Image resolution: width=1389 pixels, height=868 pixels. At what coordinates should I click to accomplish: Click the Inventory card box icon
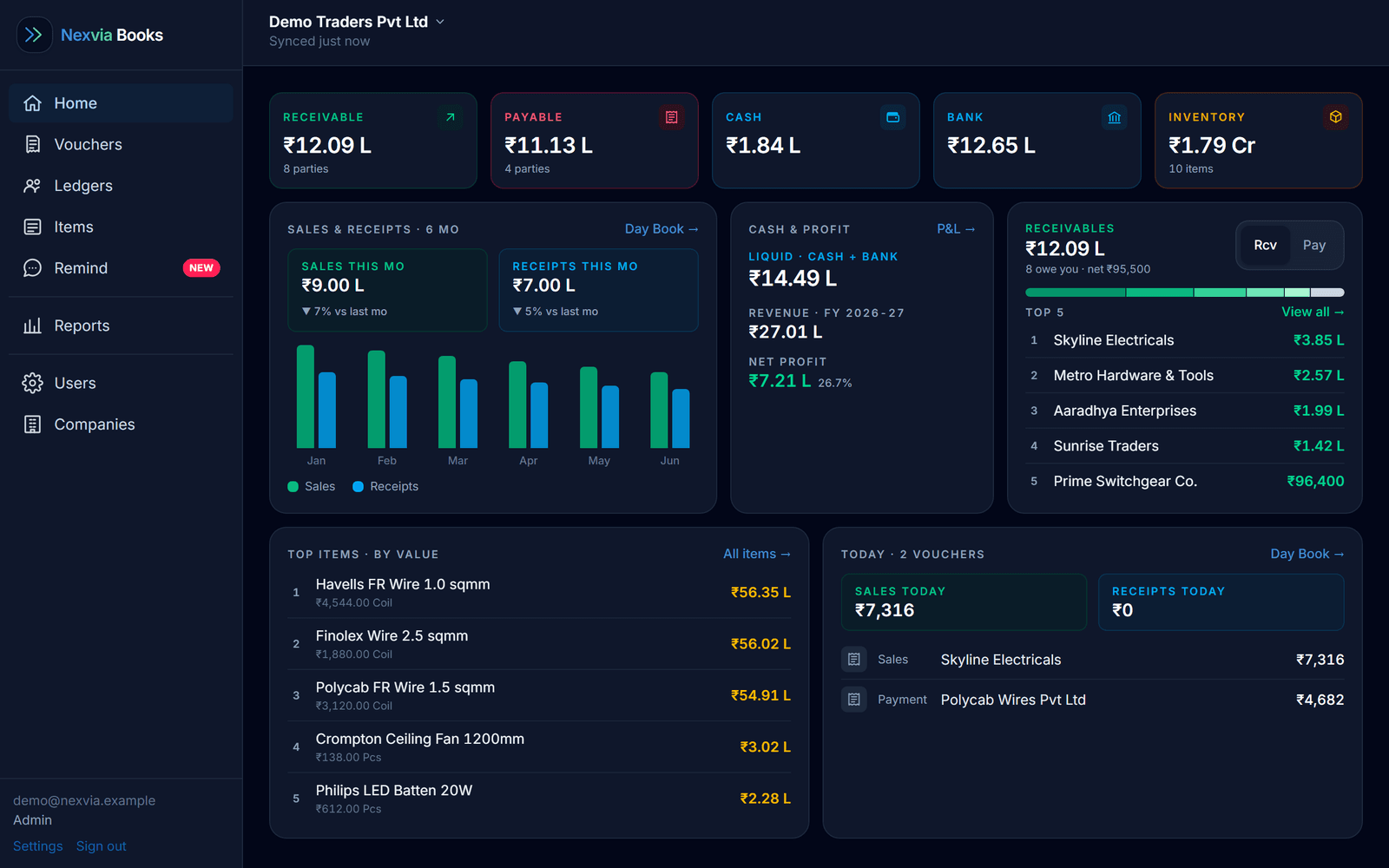(x=1336, y=117)
